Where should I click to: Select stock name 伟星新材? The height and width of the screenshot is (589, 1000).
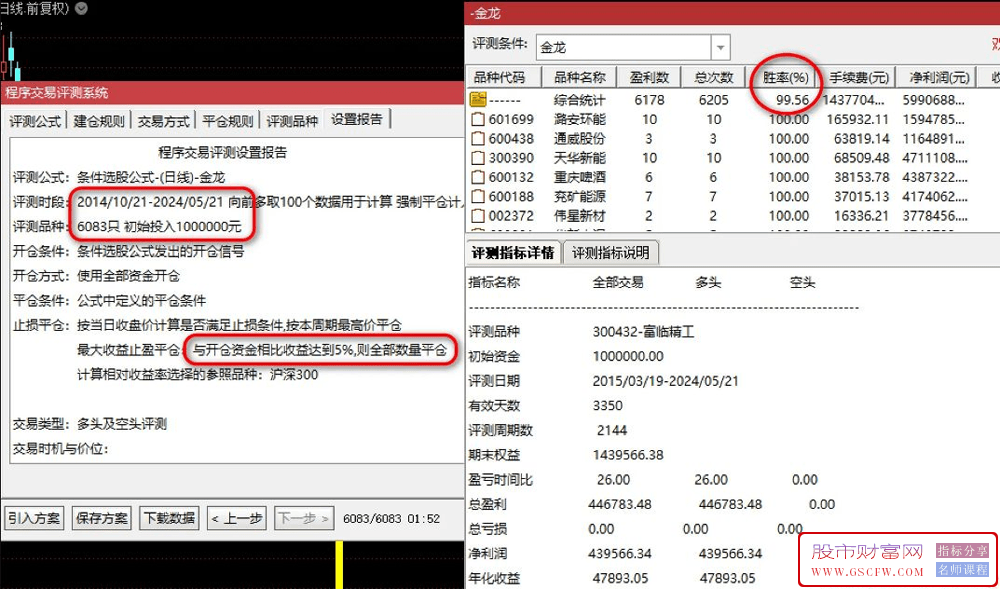click(579, 216)
